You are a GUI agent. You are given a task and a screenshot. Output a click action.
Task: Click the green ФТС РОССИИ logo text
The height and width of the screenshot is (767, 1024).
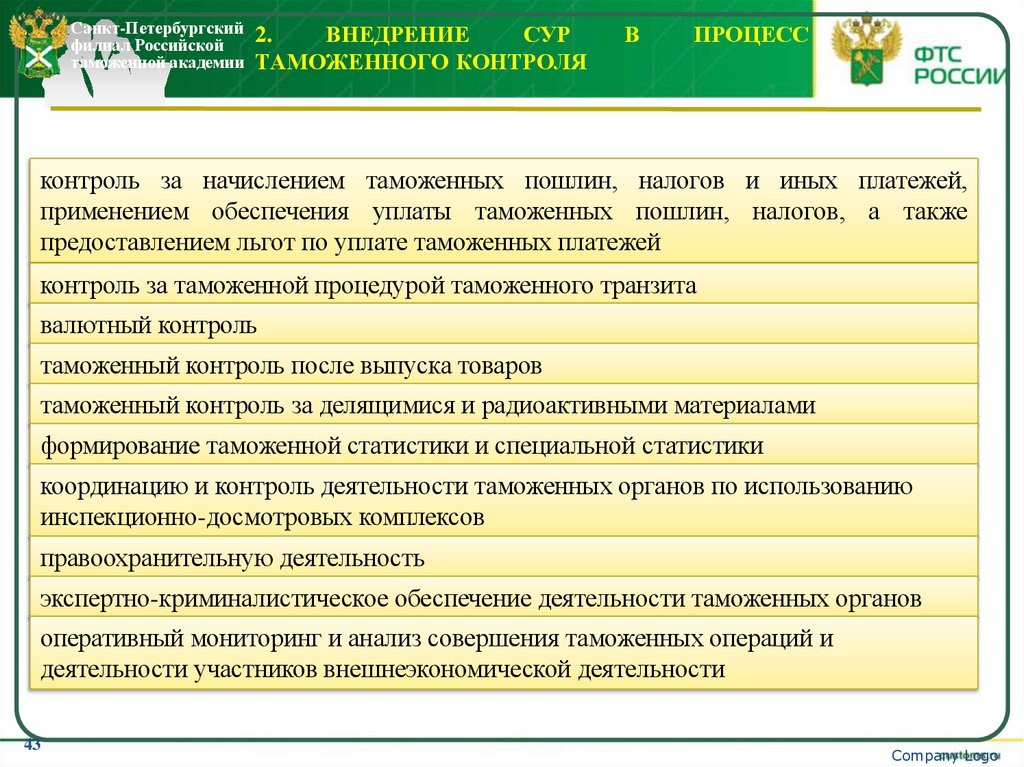point(957,63)
